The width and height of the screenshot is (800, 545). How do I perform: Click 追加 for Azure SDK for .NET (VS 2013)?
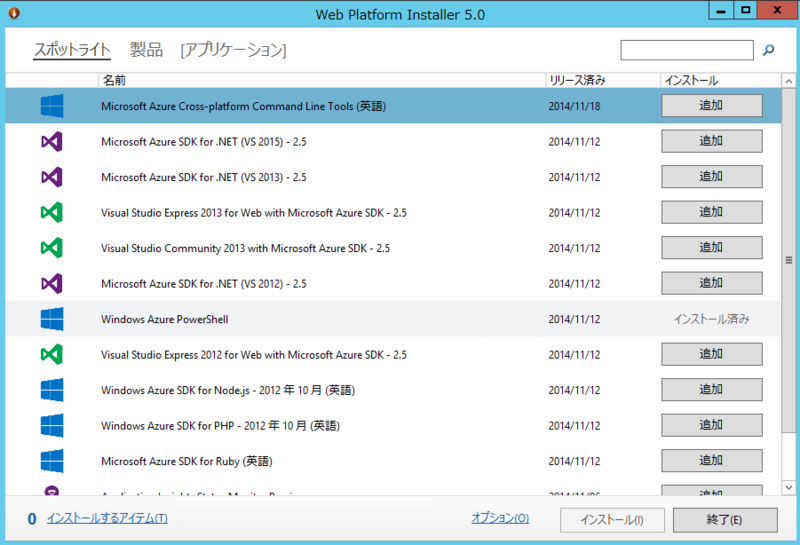712,177
